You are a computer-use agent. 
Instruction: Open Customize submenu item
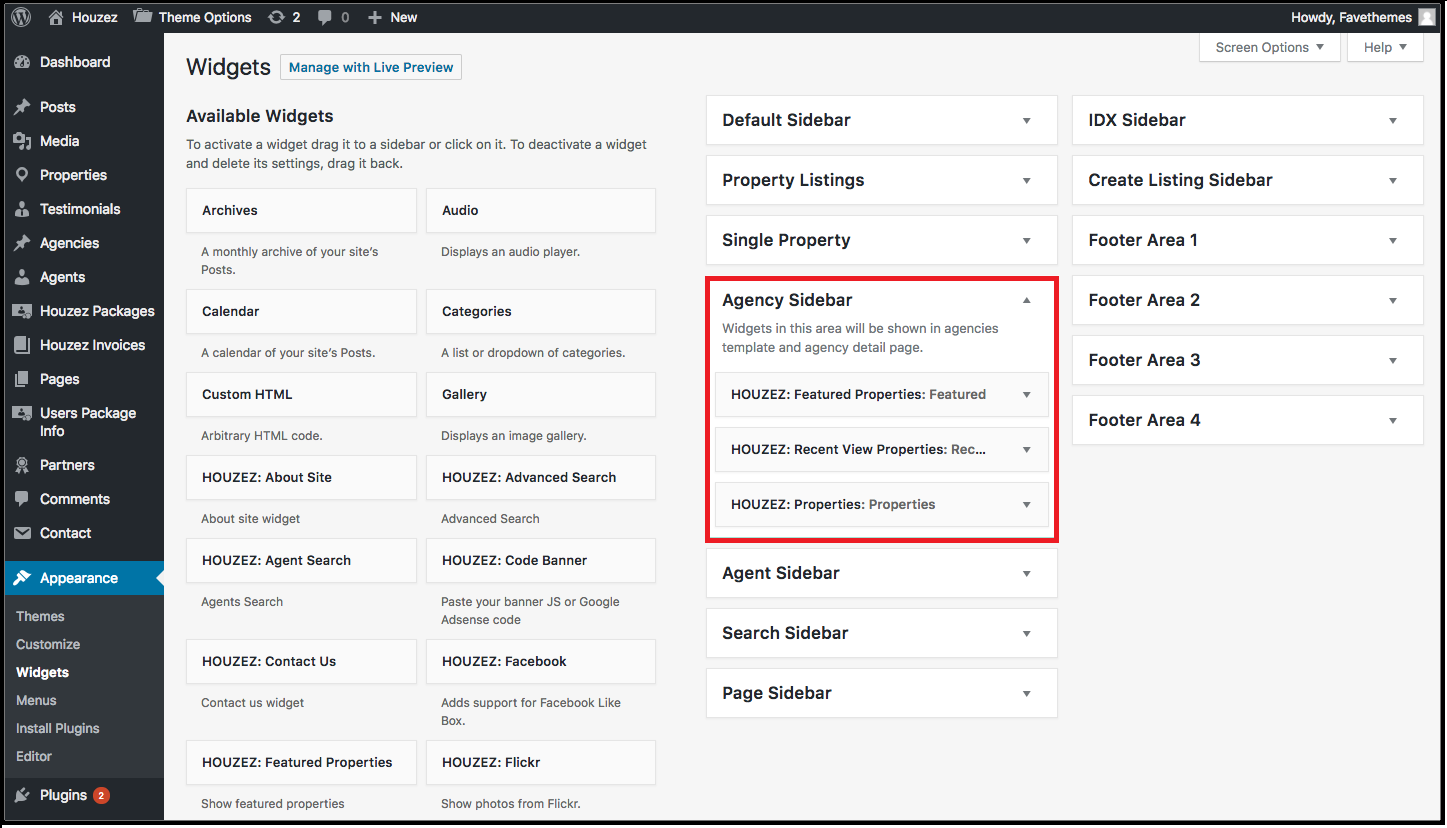(48, 645)
